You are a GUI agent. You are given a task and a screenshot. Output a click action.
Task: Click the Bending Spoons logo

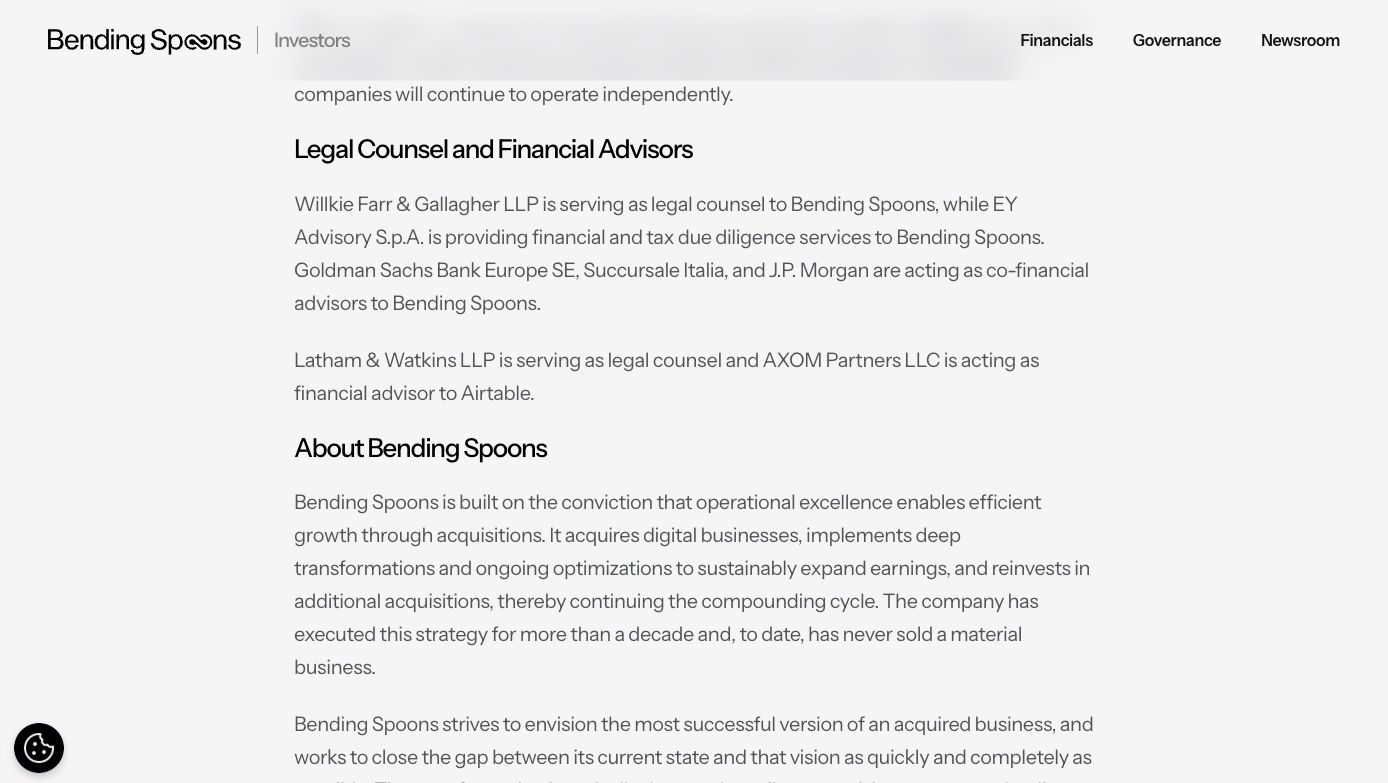[x=144, y=41]
